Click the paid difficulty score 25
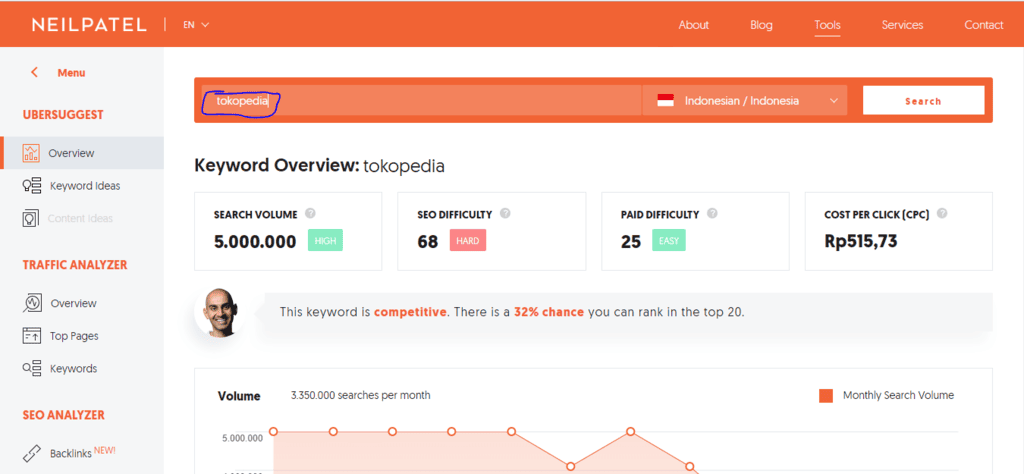1024x474 pixels. click(x=631, y=242)
